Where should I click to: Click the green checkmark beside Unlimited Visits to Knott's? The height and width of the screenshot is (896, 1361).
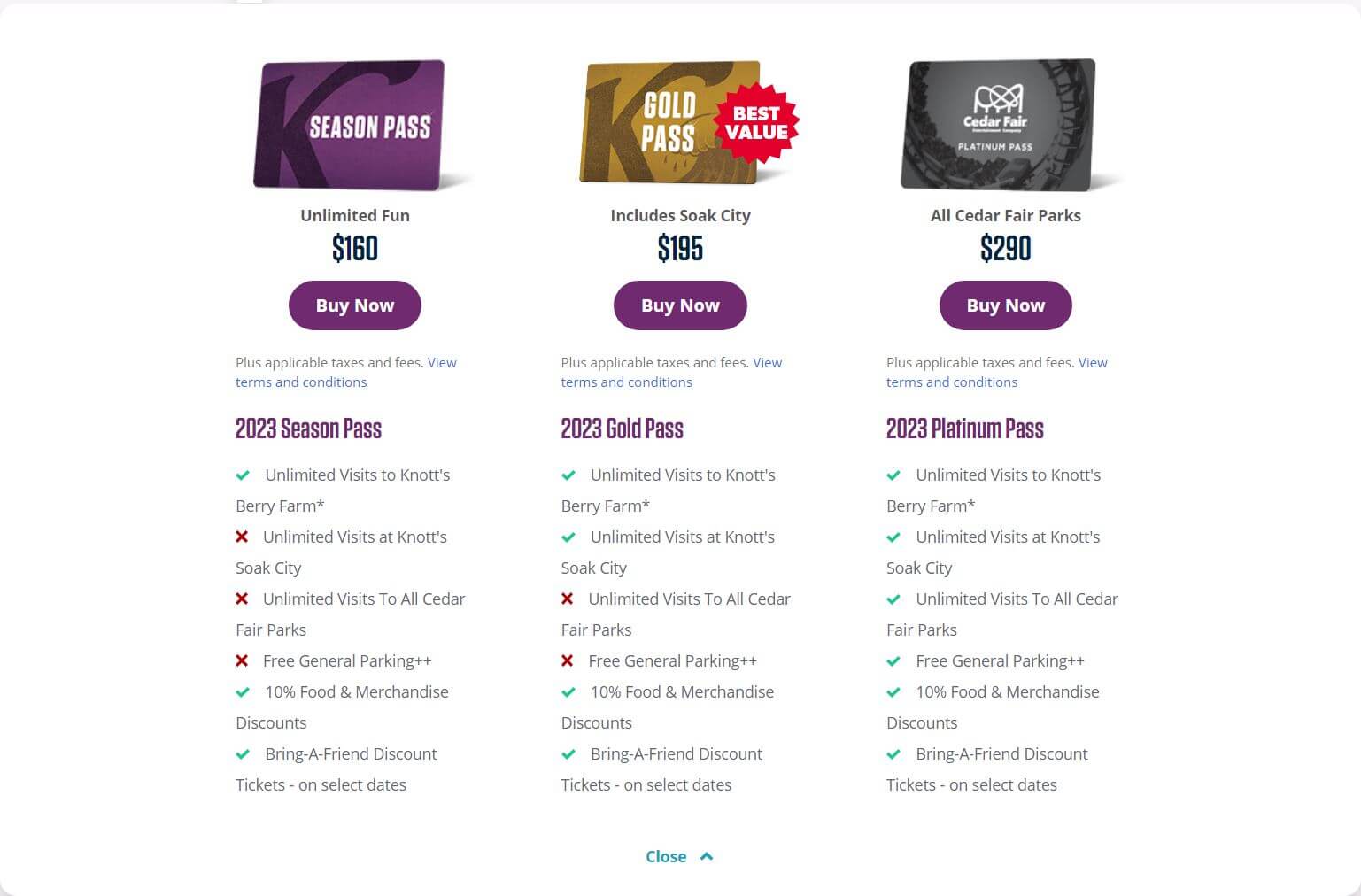[243, 475]
